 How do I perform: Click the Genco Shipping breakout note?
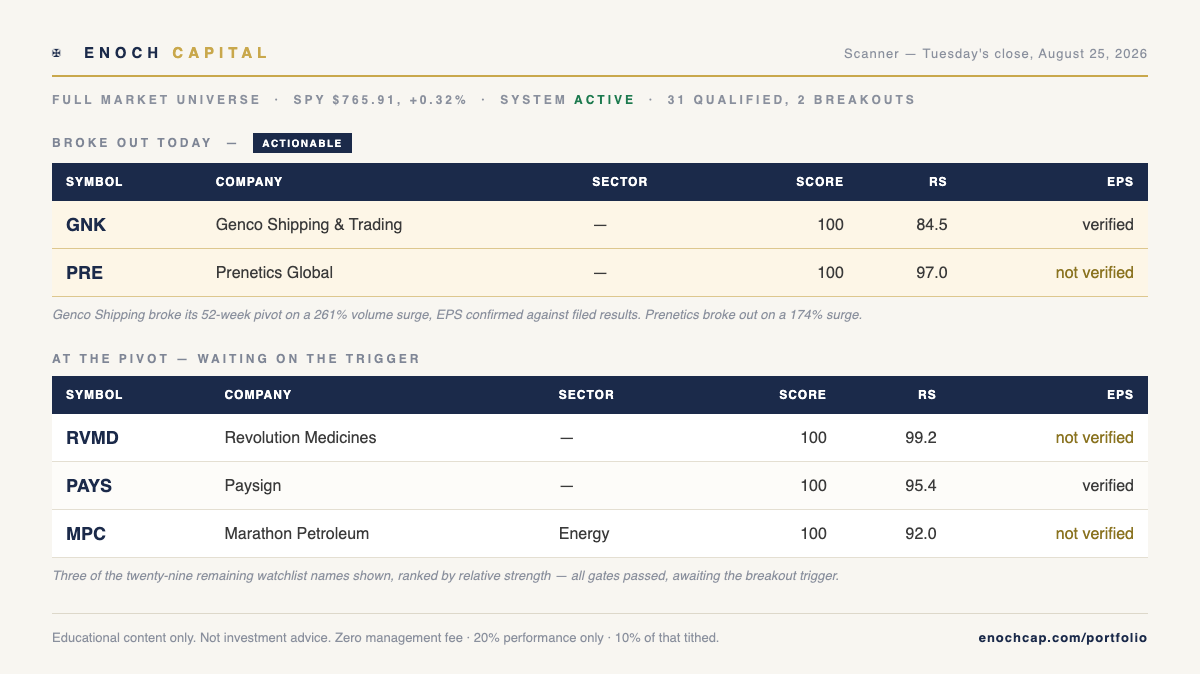click(457, 315)
